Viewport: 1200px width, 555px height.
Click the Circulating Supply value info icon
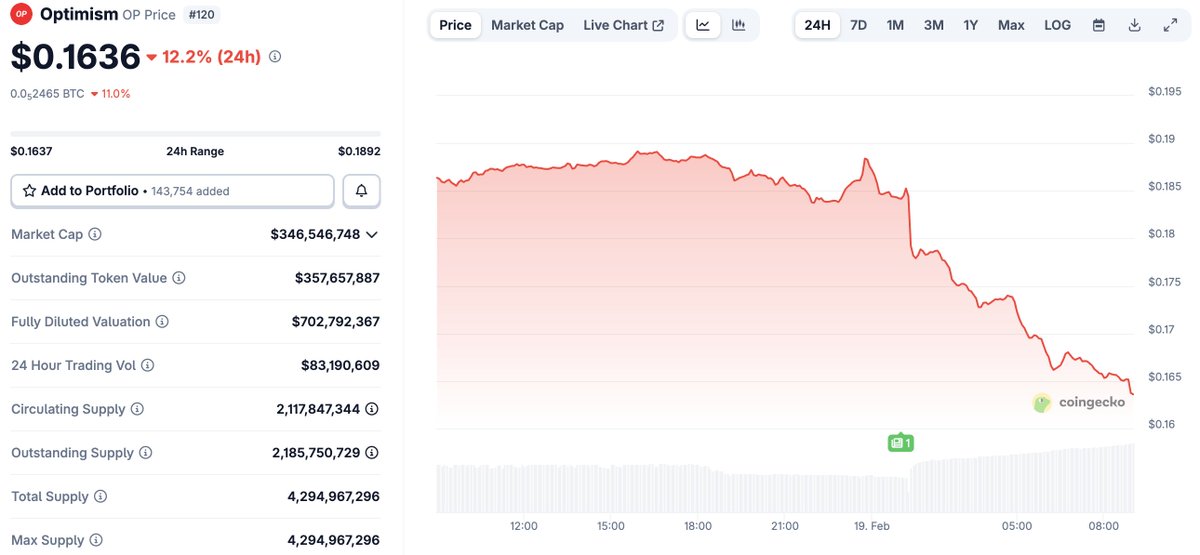click(372, 409)
